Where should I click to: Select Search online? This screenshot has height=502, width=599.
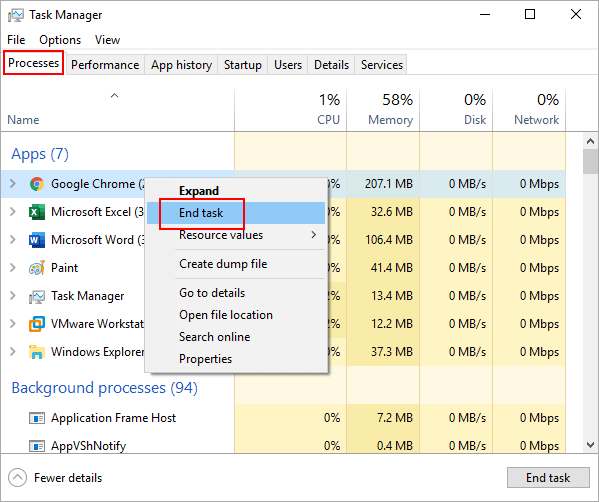point(236,337)
